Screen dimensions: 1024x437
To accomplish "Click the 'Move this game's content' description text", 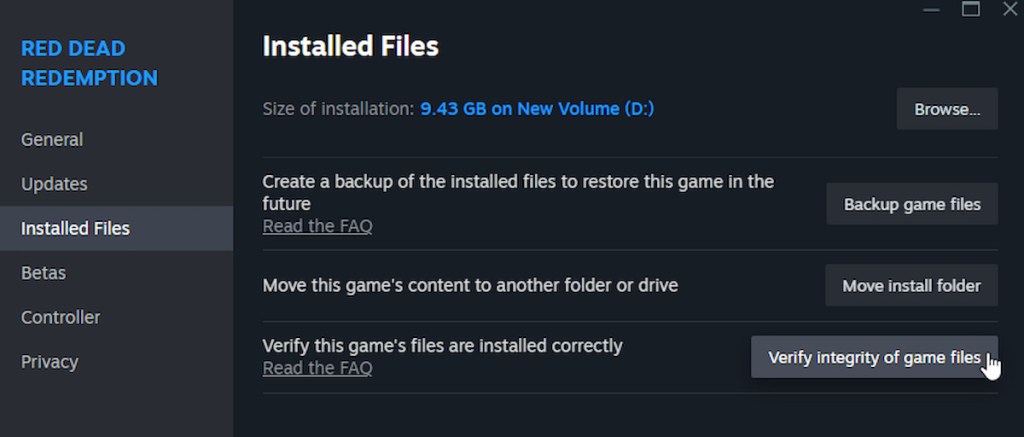I will [x=470, y=286].
